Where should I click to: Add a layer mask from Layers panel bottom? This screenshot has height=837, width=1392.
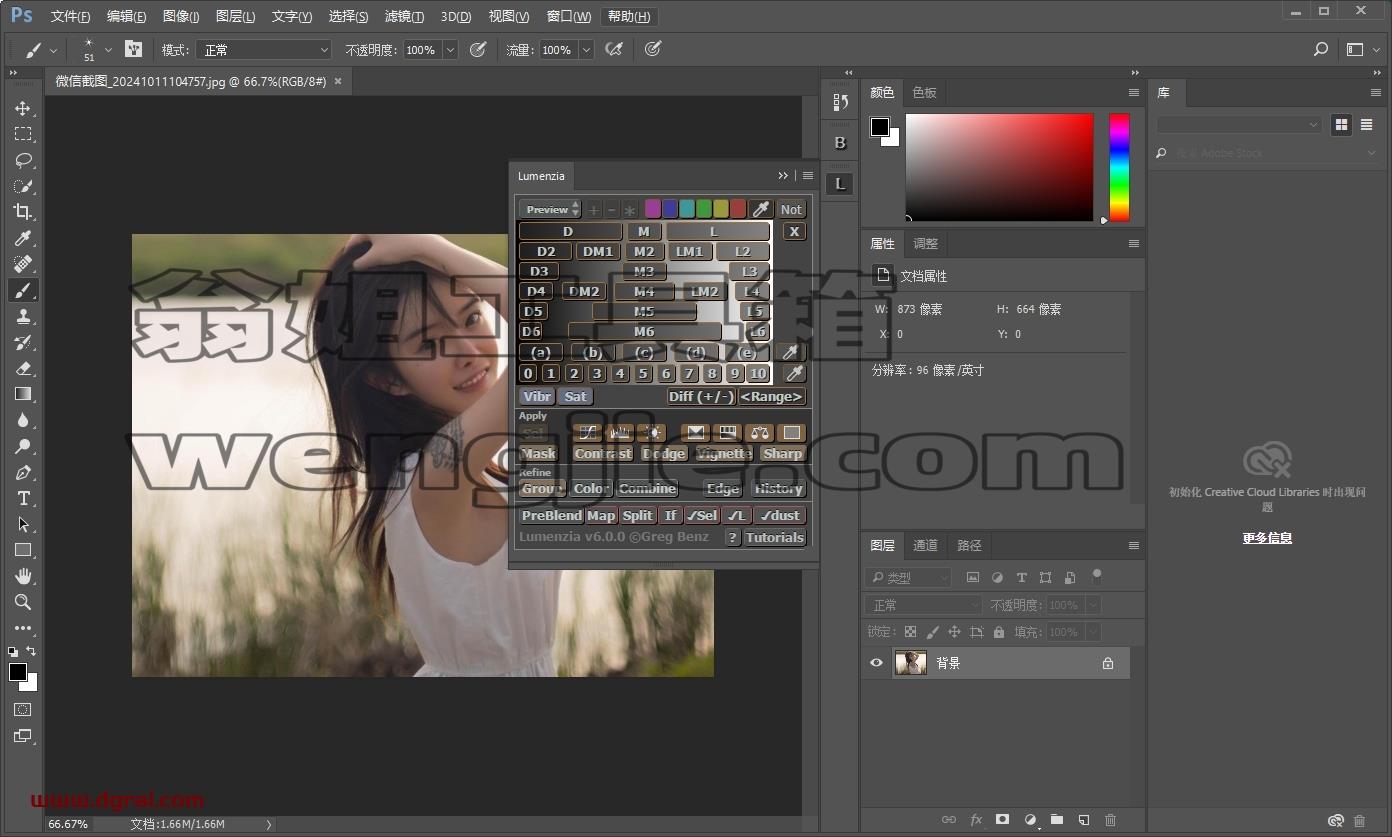(x=1002, y=820)
